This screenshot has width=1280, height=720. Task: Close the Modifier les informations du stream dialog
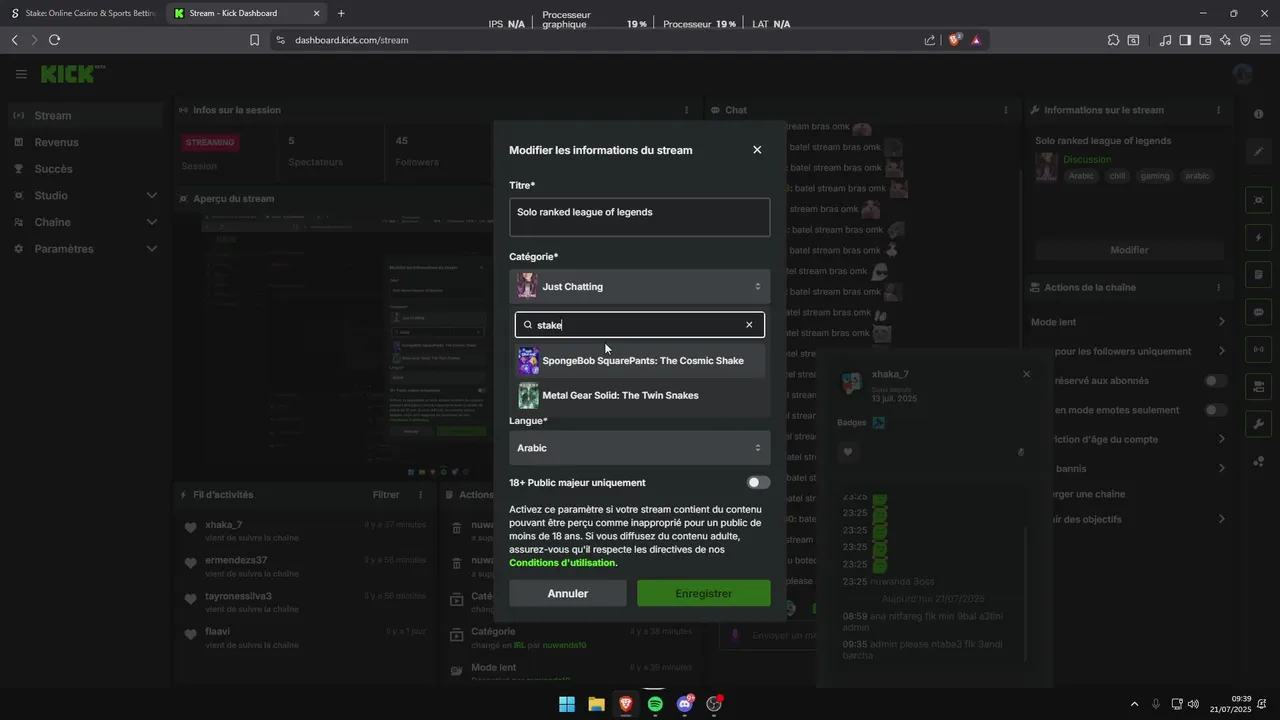coord(757,150)
